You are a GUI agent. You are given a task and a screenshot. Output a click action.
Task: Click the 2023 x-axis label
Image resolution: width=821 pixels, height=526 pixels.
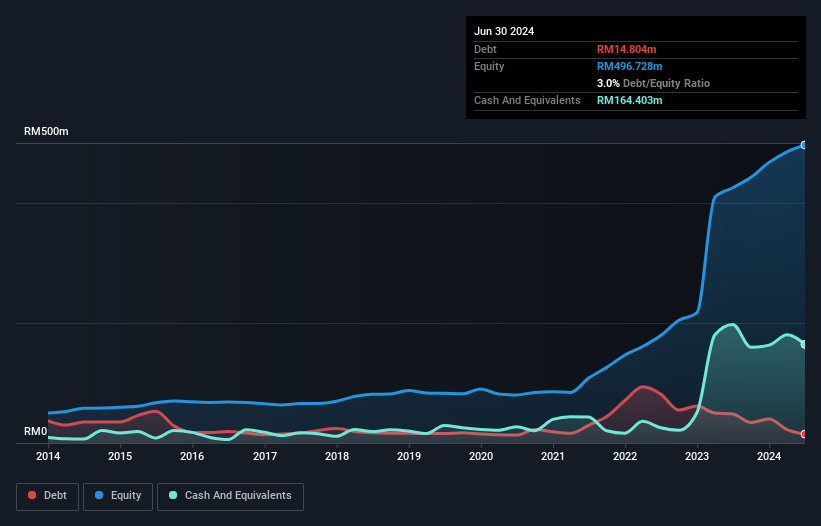pyautogui.click(x=697, y=456)
